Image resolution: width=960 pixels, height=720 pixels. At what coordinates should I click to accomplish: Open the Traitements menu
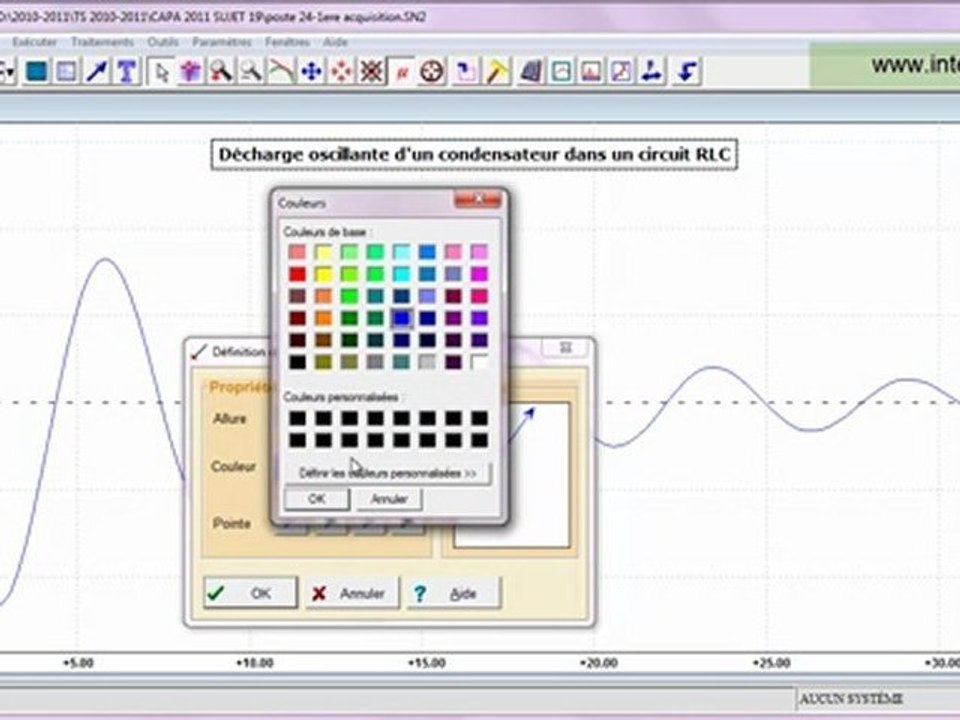(102, 42)
